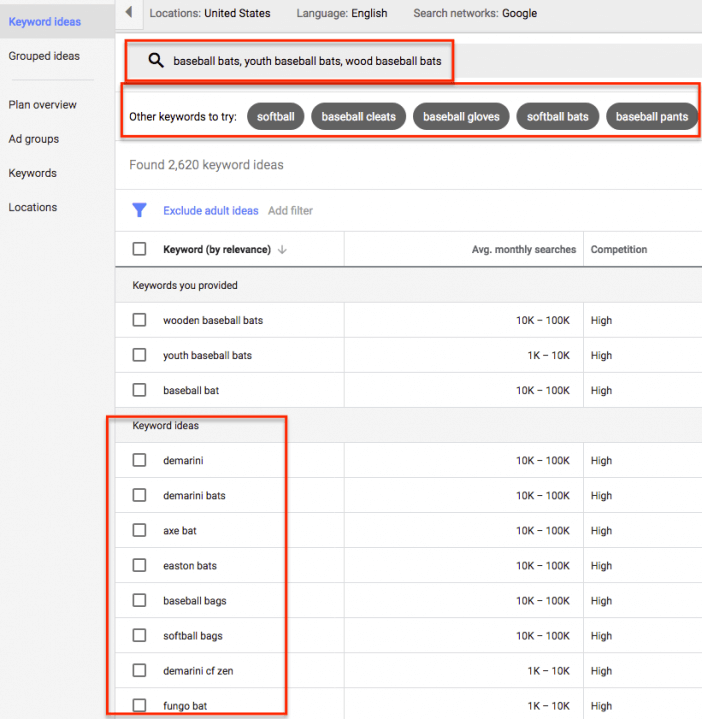The height and width of the screenshot is (719, 702).
Task: Check the baseball bags keyword box
Action: (x=139, y=600)
